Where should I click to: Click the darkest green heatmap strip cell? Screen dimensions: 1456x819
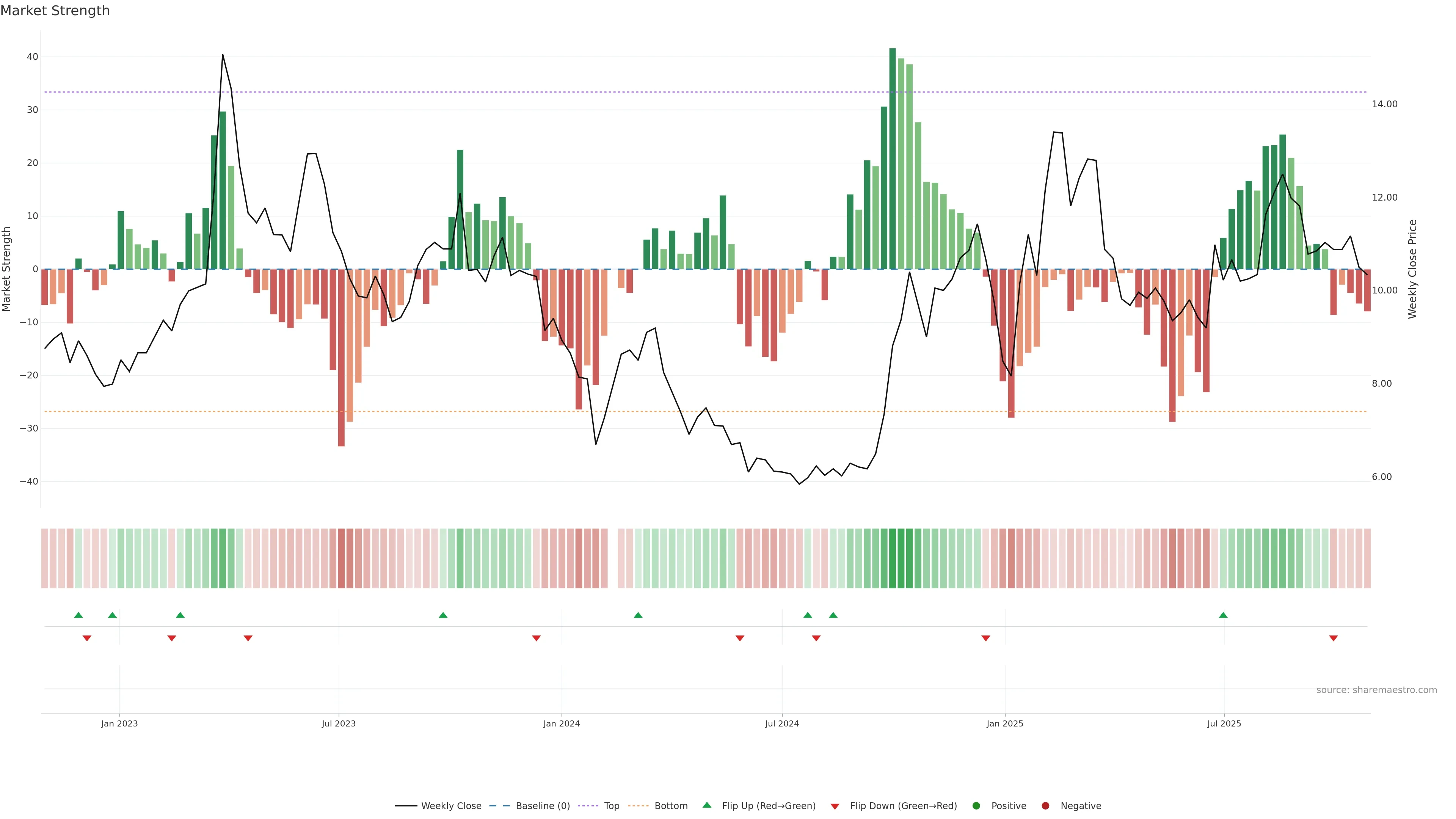[893, 559]
